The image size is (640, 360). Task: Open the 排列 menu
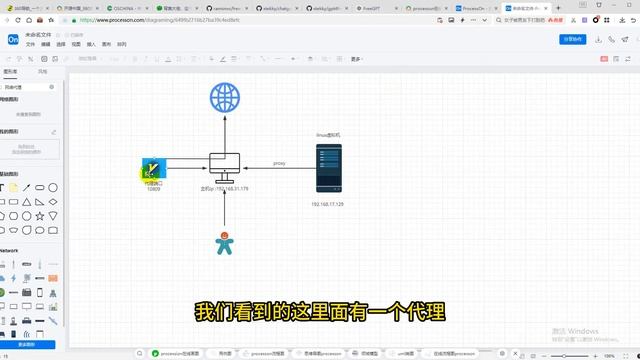tap(122, 44)
